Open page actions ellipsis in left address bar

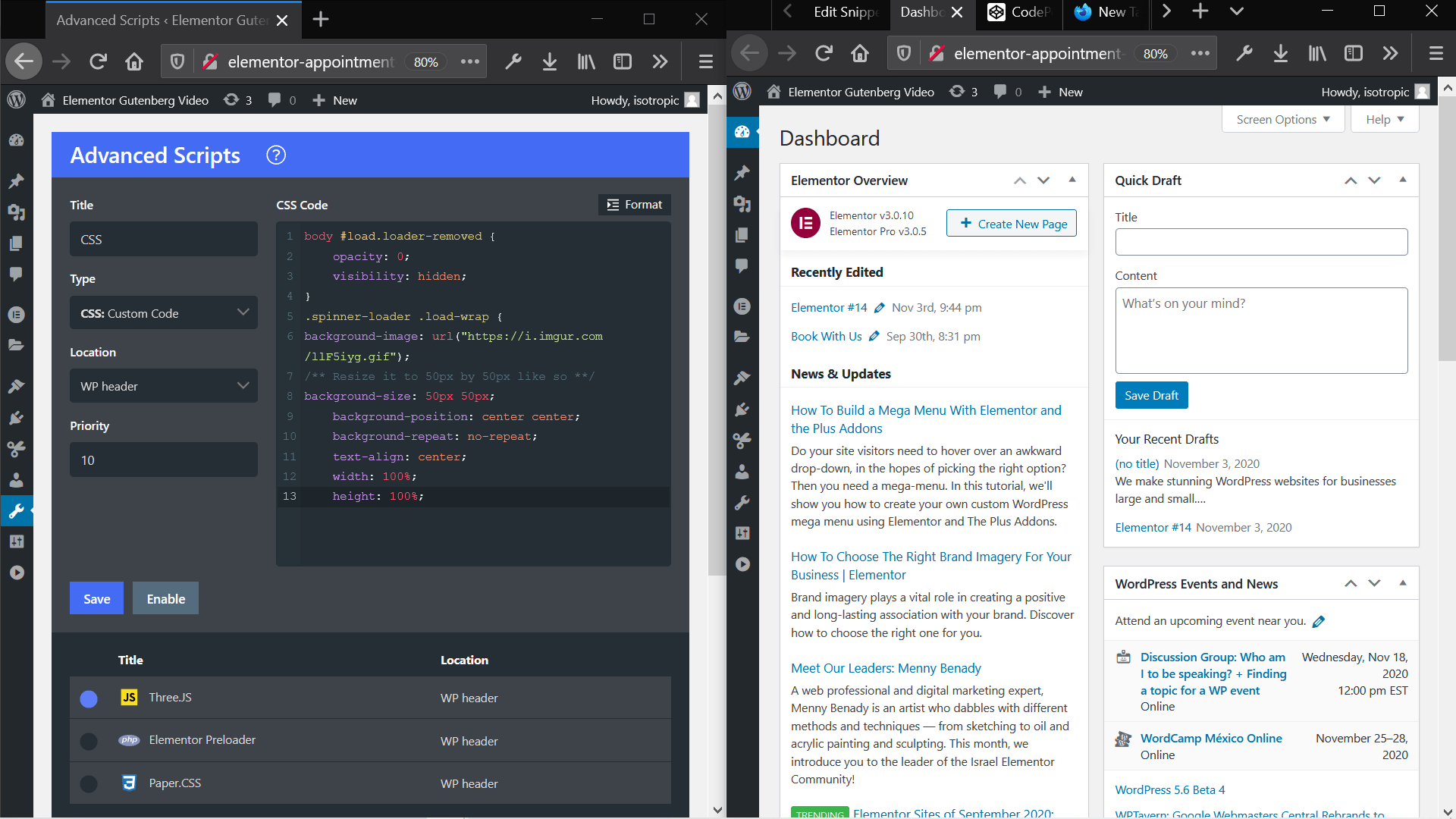pos(470,61)
